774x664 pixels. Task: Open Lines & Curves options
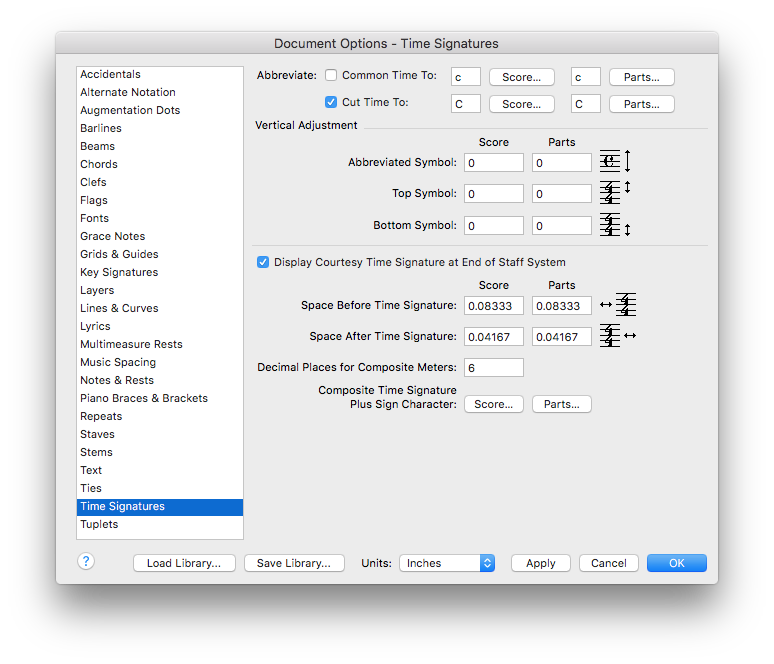click(160, 309)
